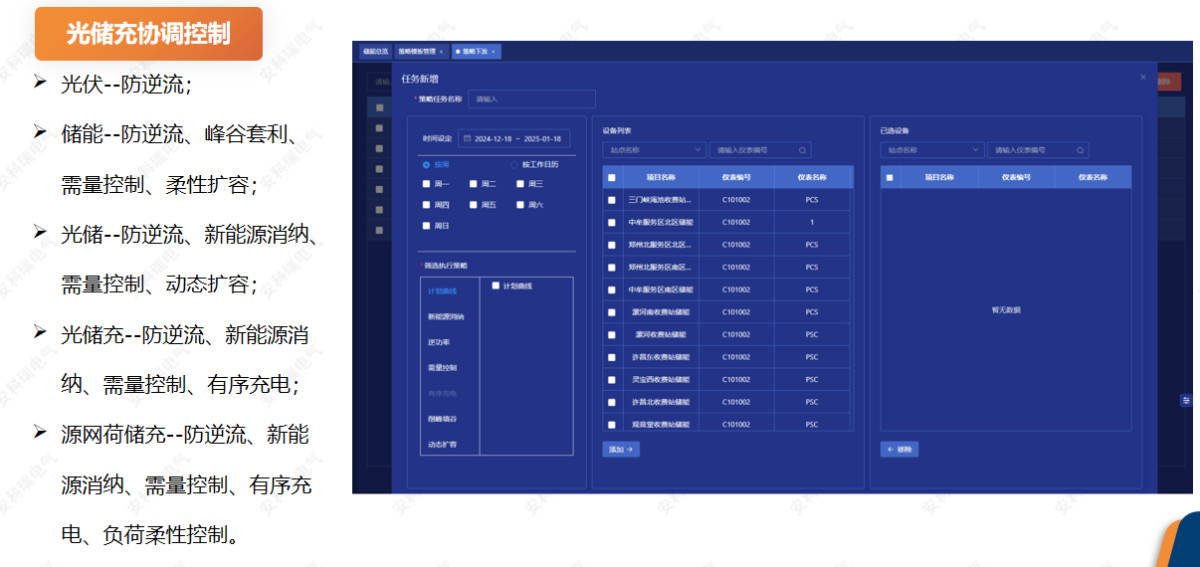The height and width of the screenshot is (567, 1200).
Task: Click the calendar icon in the date range
Action: (x=467, y=139)
